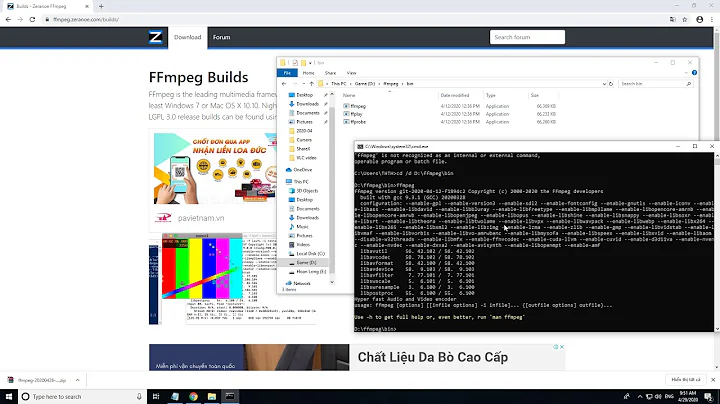720x404 pixels.
Task: Click the Windows taskbar search box
Action: (x=80, y=396)
